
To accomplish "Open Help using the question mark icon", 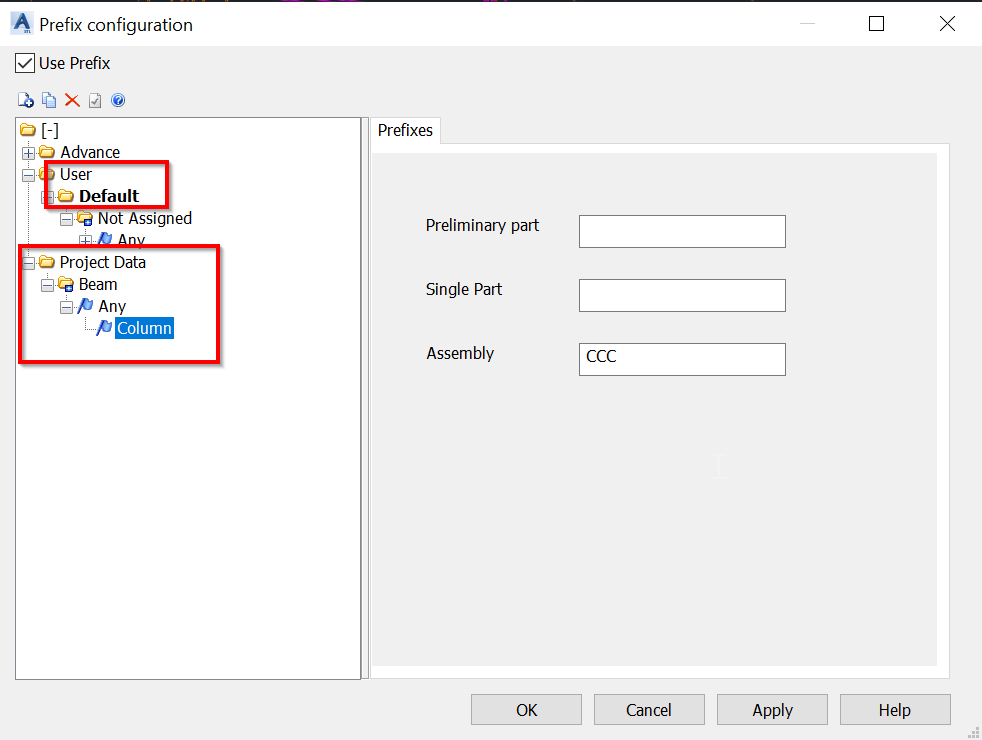I will pyautogui.click(x=118, y=100).
